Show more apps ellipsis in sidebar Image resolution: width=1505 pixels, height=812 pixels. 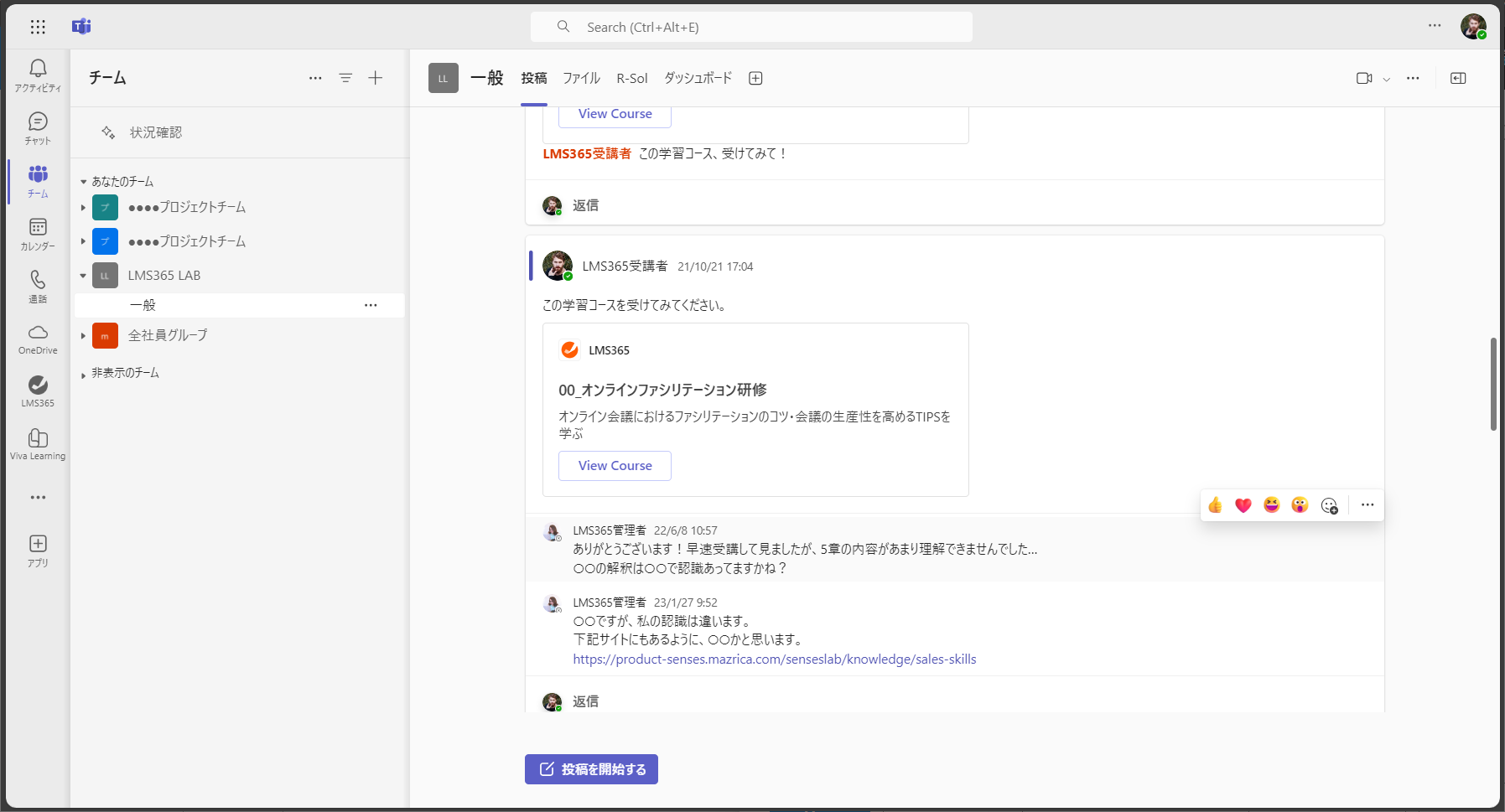pyautogui.click(x=38, y=497)
